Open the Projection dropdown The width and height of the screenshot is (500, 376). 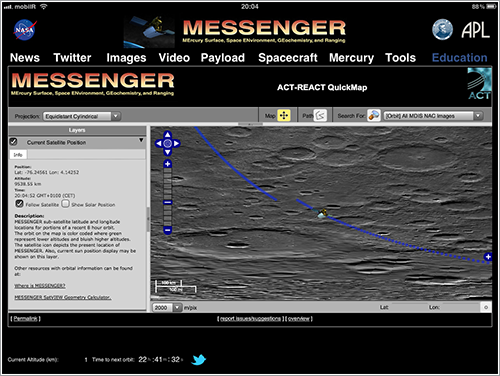click(82, 116)
